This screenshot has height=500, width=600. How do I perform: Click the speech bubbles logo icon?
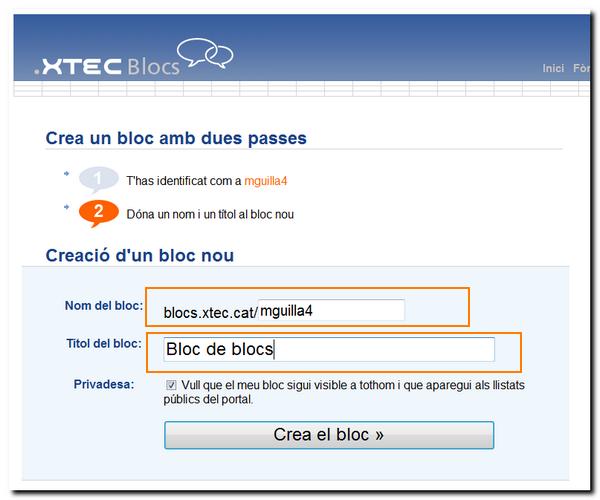[205, 53]
